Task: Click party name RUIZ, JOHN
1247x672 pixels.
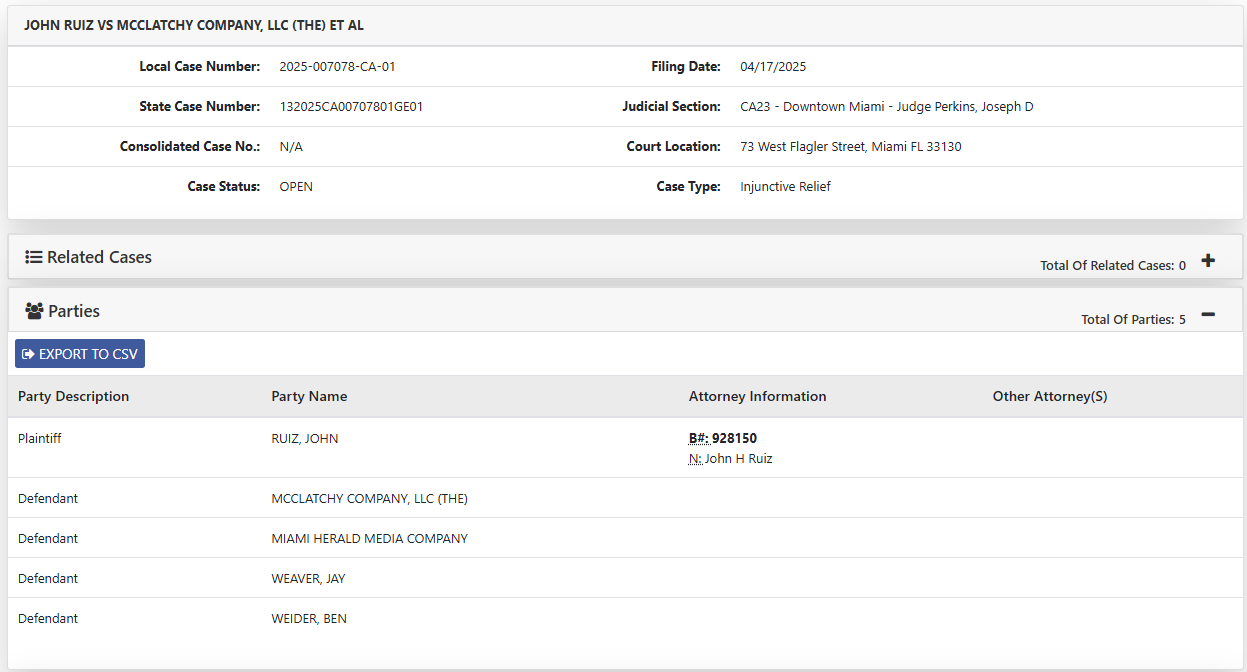Action: [x=305, y=438]
